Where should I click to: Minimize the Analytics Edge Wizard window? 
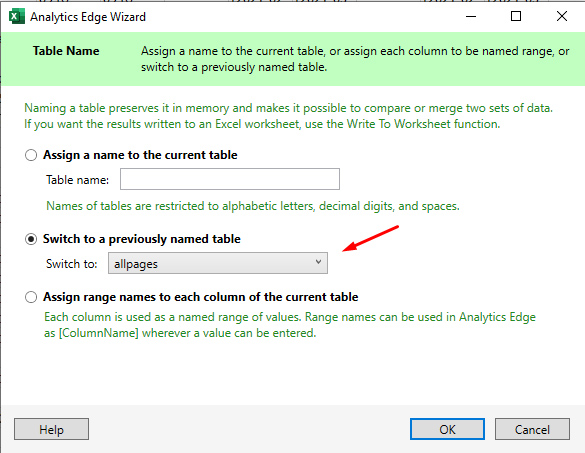click(471, 16)
